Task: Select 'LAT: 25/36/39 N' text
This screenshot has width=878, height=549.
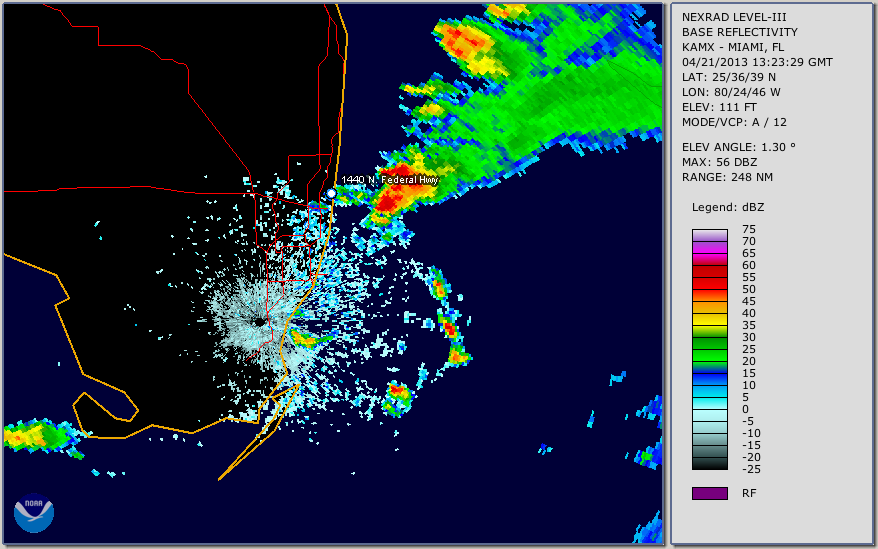Action: pos(728,77)
